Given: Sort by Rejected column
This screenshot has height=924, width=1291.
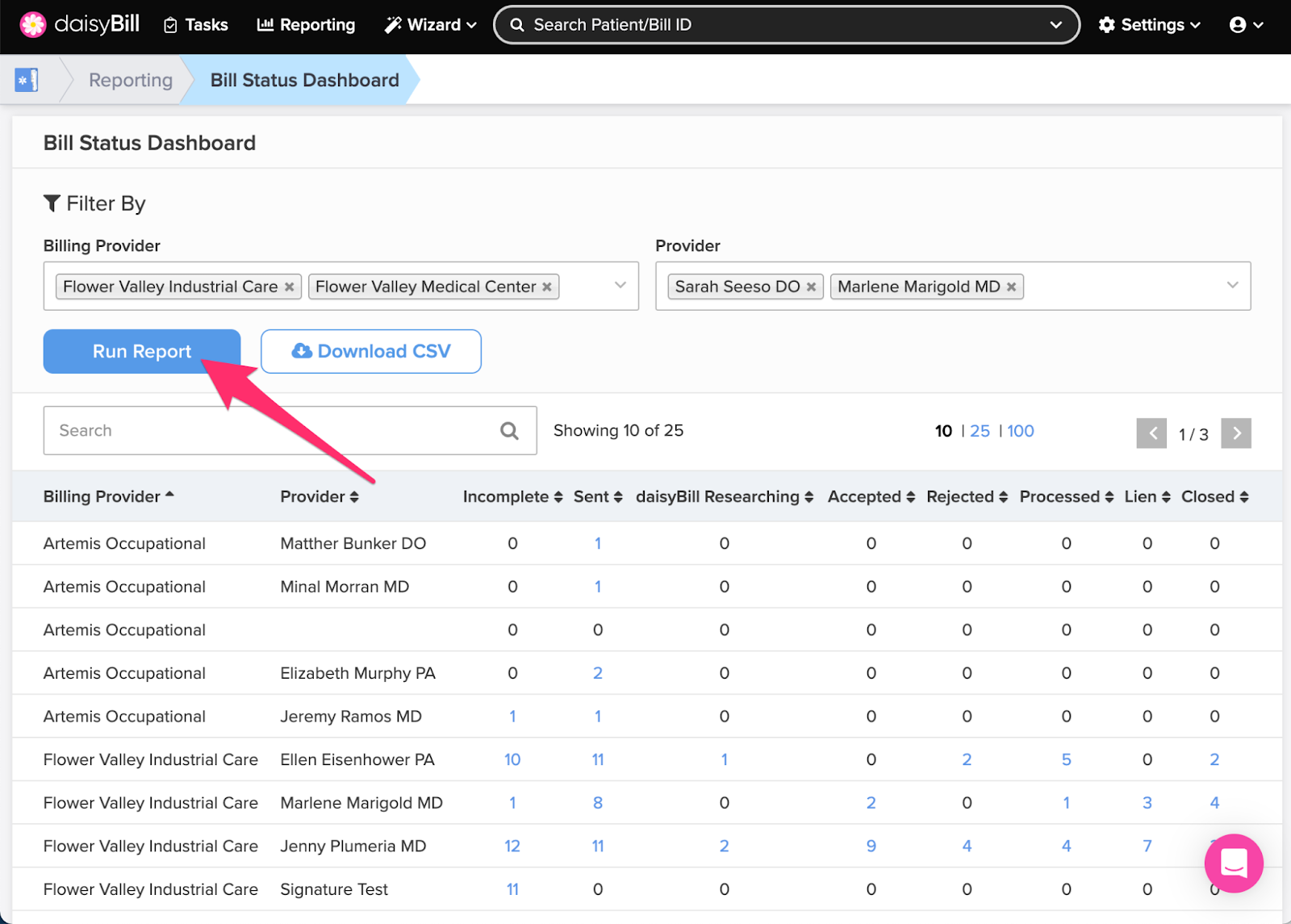Looking at the screenshot, I should click(x=967, y=496).
